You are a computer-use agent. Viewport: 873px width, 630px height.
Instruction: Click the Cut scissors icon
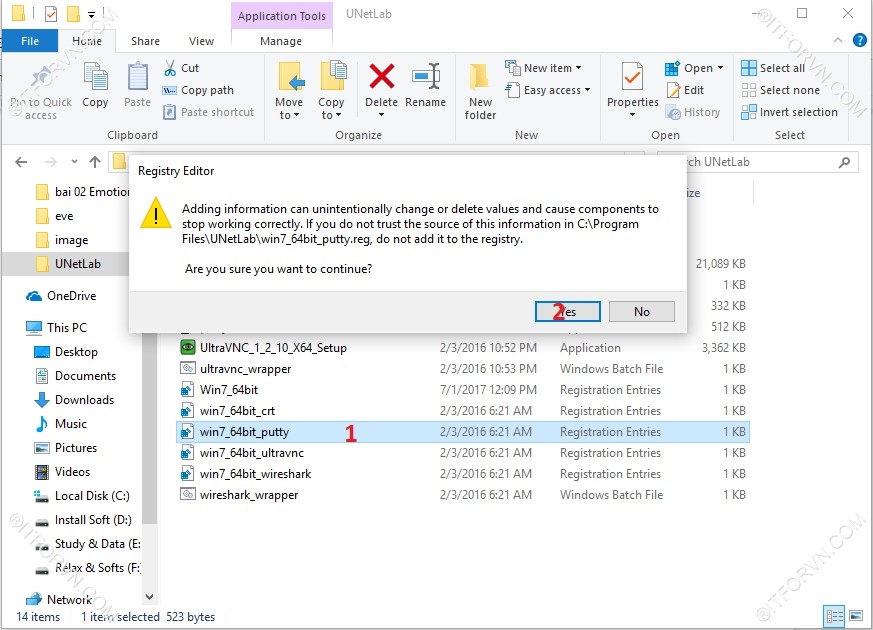pos(170,68)
